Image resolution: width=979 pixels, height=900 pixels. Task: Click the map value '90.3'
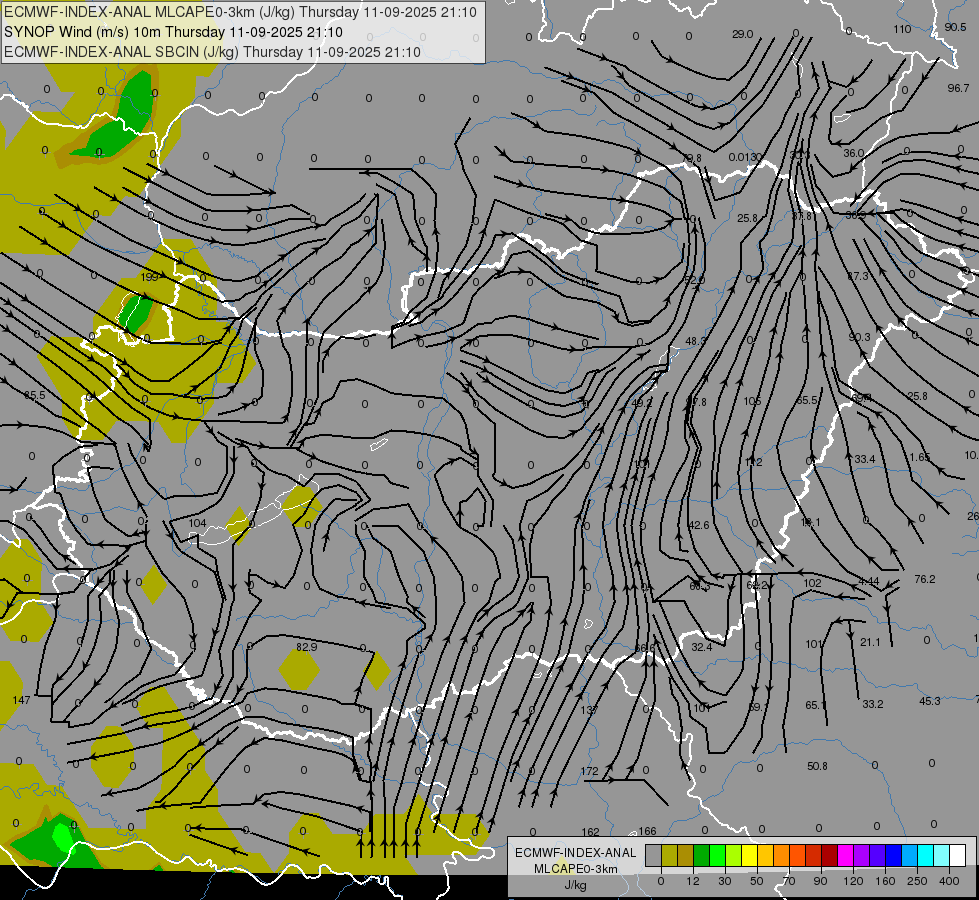click(x=859, y=337)
